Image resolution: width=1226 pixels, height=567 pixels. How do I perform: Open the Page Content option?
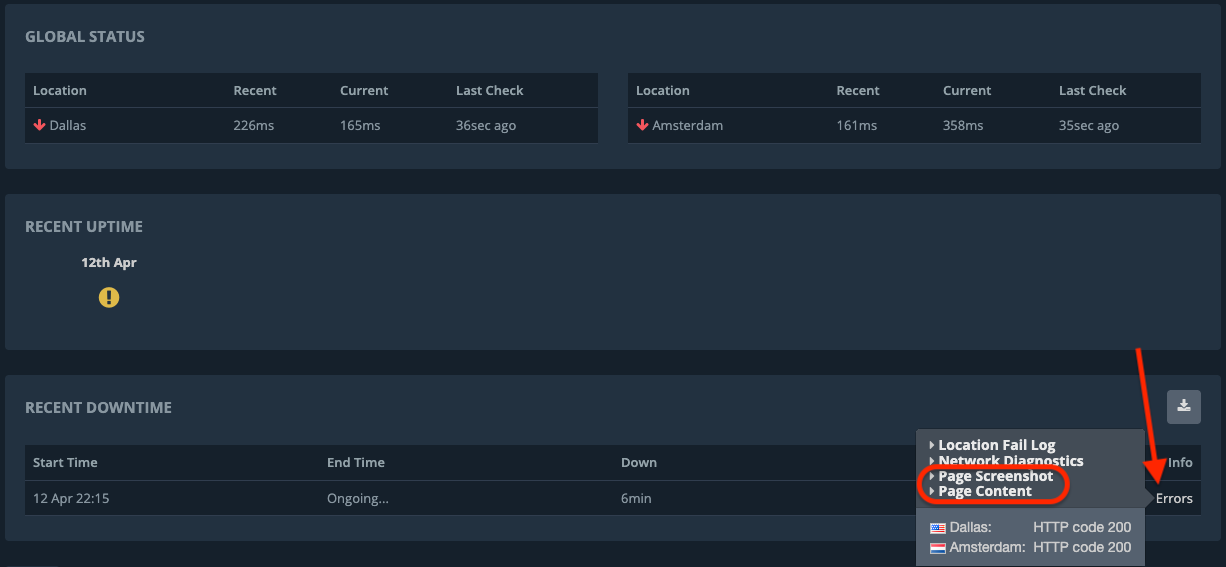click(984, 491)
